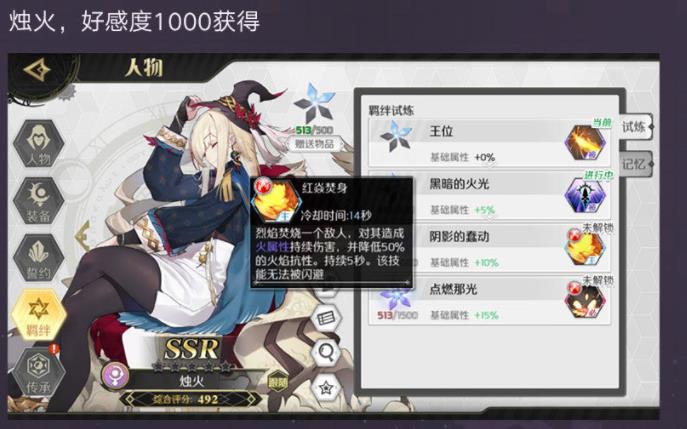
Task: Click the 点燃那光 locked skill icon
Action: pyautogui.click(x=585, y=300)
